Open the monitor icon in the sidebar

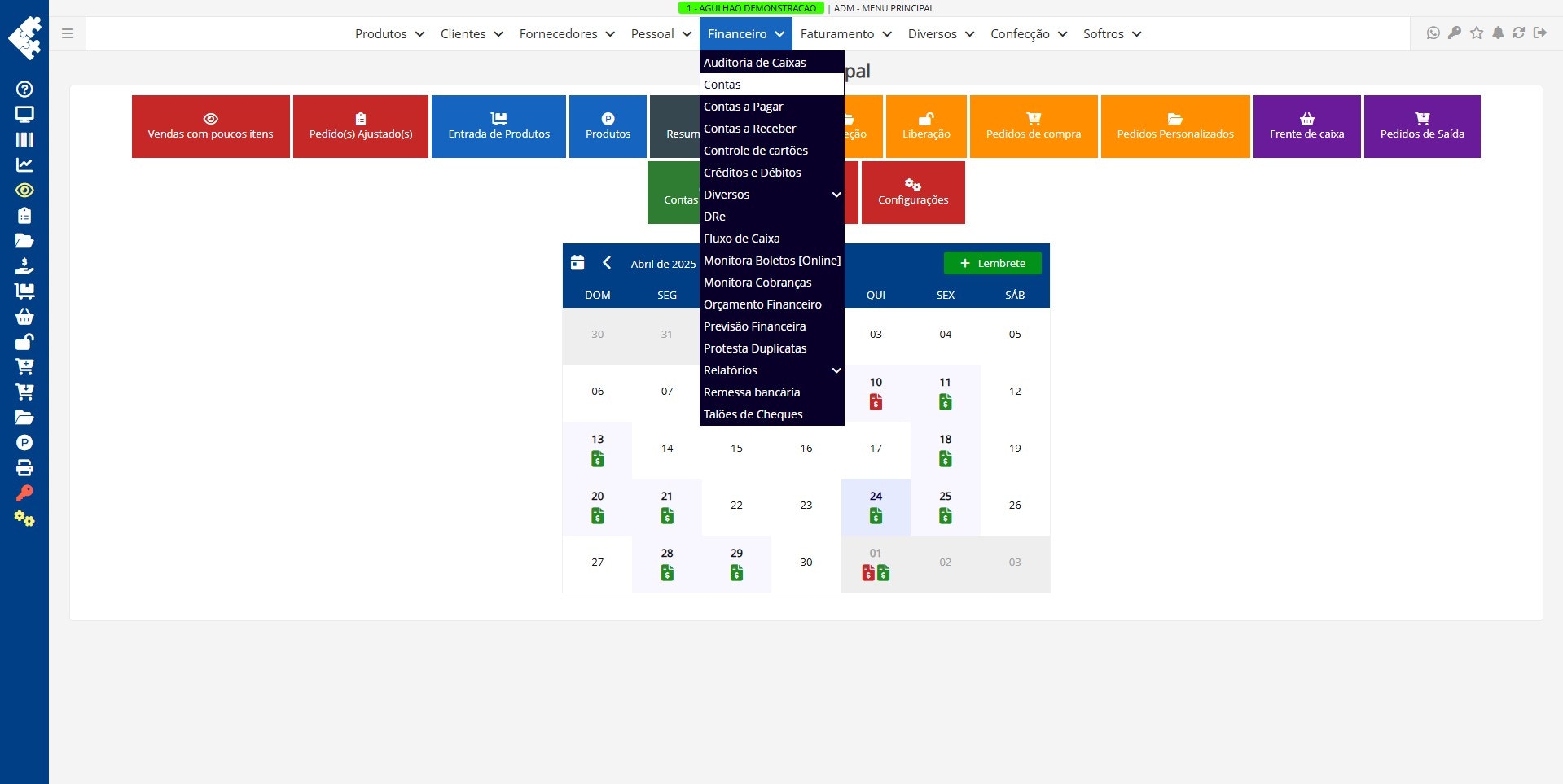[24, 115]
